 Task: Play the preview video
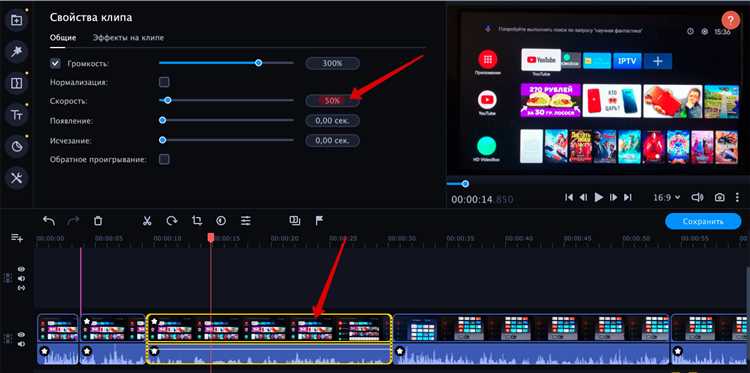[598, 197]
